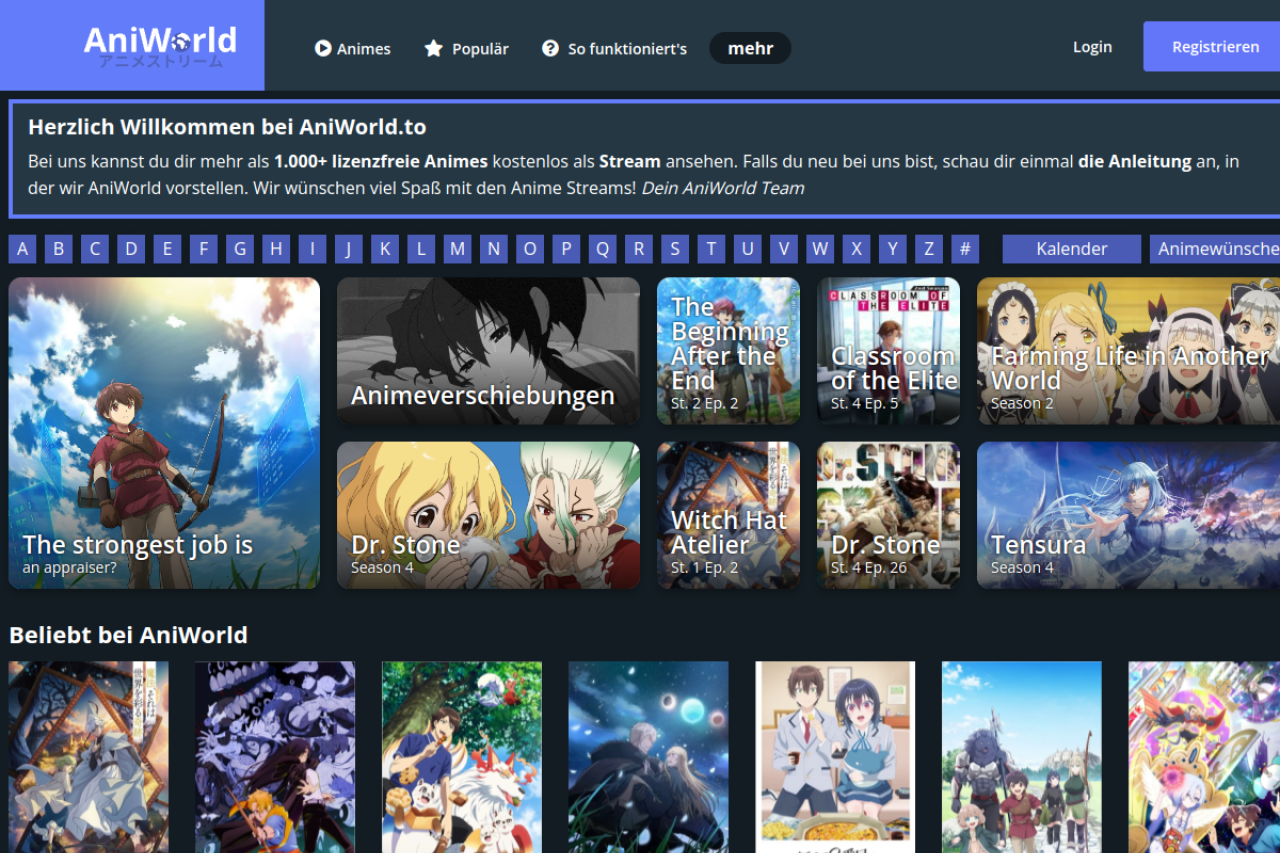Expand the mehr menu
The height and width of the screenshot is (853, 1280).
click(x=750, y=48)
